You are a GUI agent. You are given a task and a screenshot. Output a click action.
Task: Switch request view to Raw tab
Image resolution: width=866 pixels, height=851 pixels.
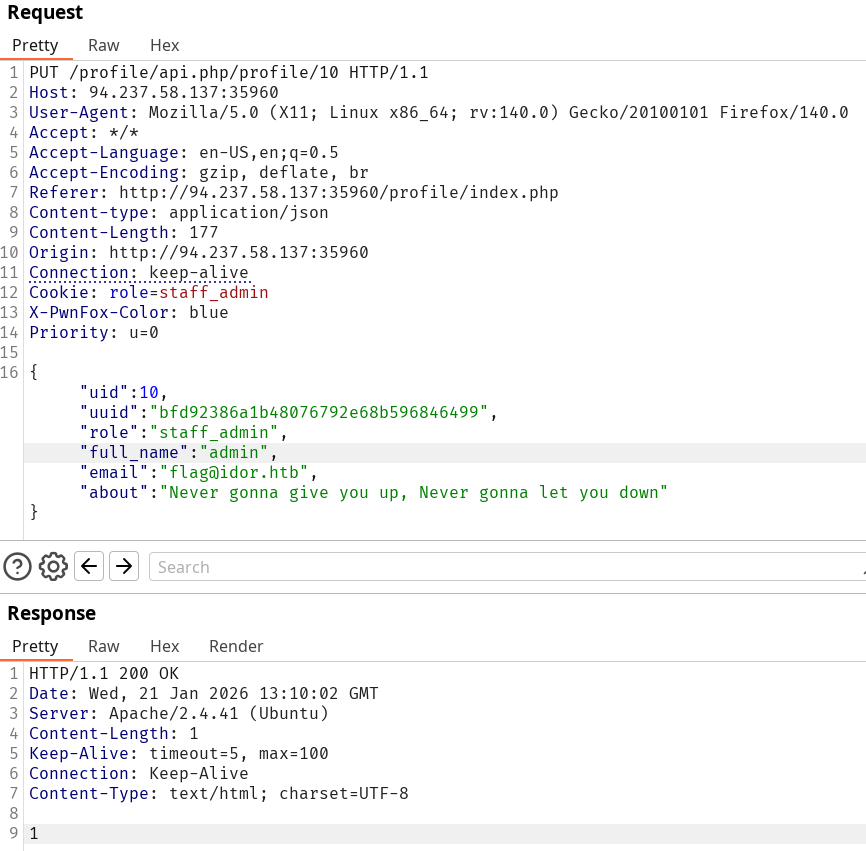[x=104, y=45]
